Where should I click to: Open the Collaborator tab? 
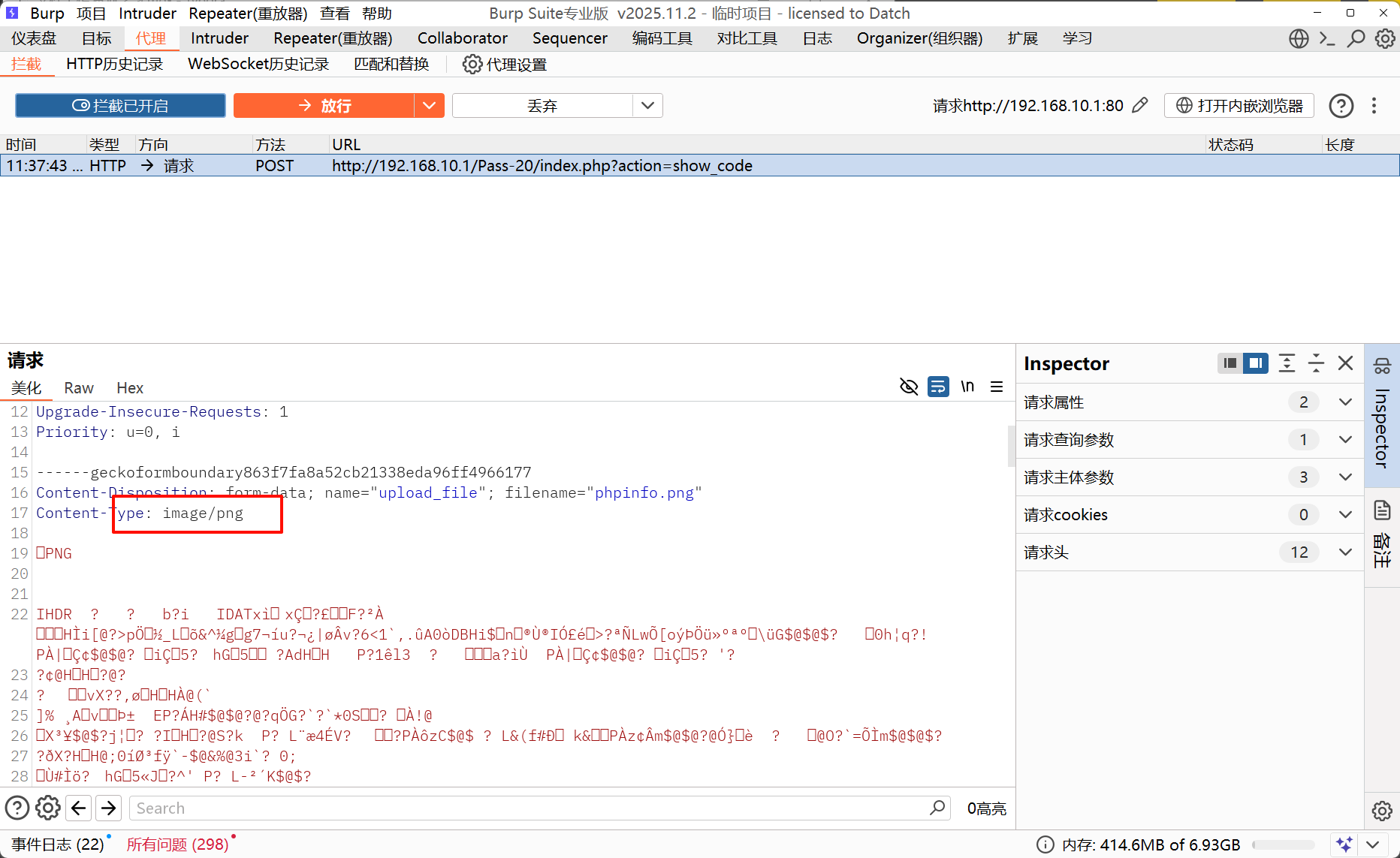point(463,38)
